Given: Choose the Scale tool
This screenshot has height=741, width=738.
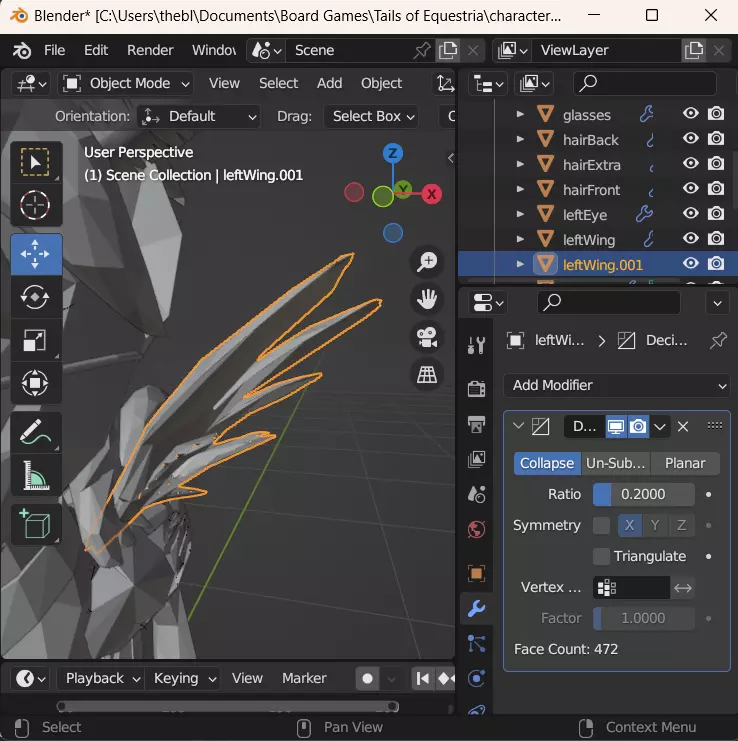Looking at the screenshot, I should pos(35,341).
